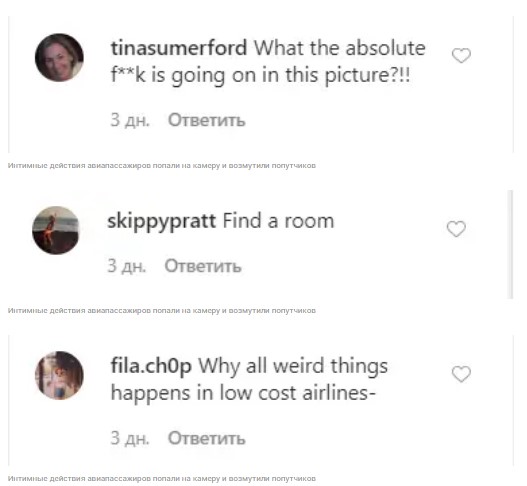View fila.ch0p's profile avatar

(59, 375)
